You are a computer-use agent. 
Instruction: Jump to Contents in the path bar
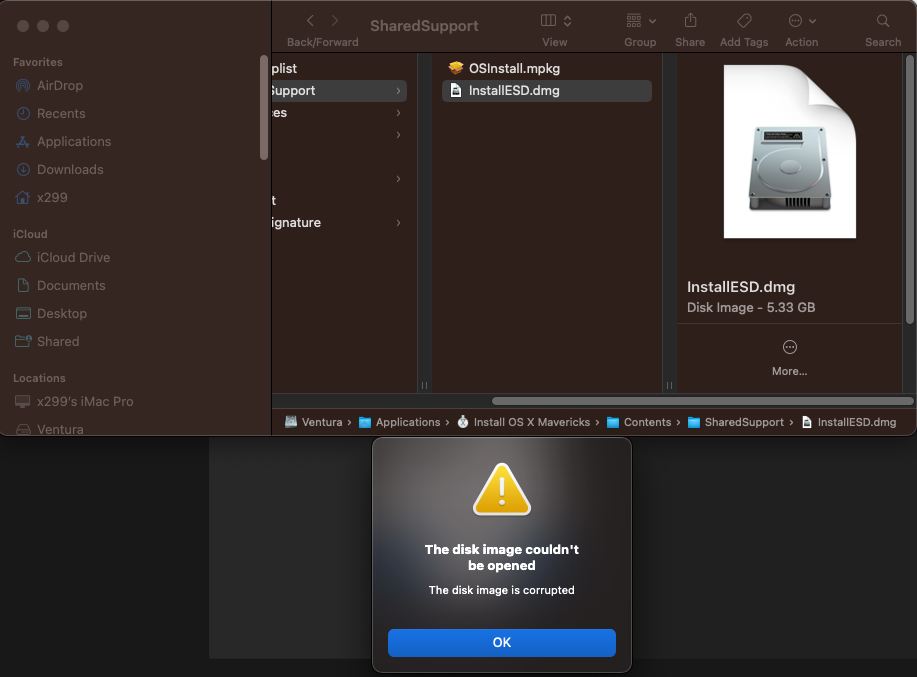point(639,422)
